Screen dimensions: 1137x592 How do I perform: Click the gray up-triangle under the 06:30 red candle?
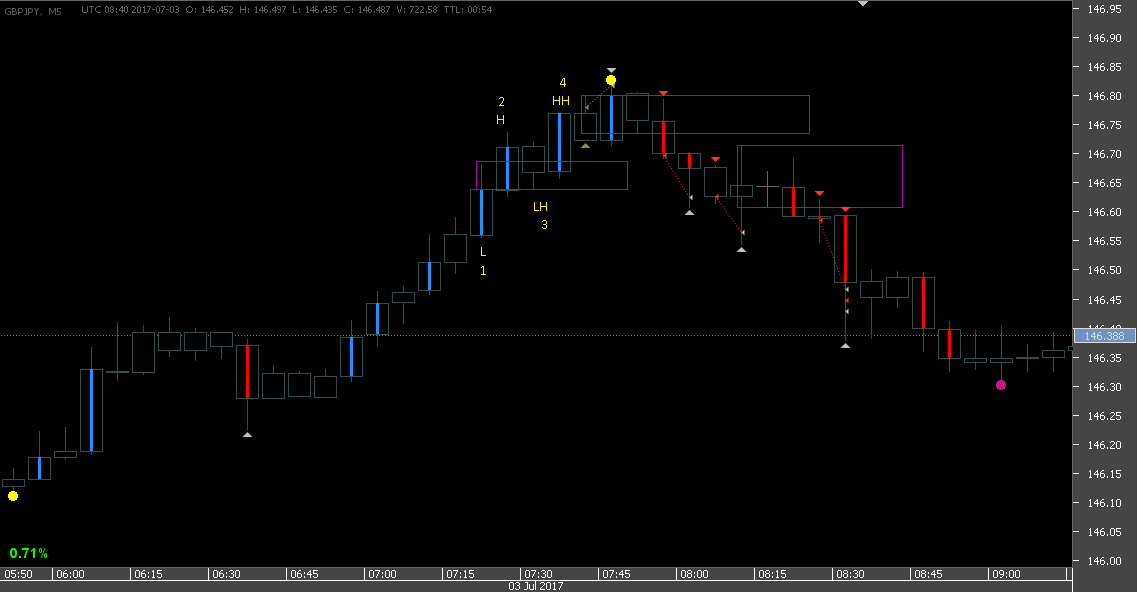[247, 434]
